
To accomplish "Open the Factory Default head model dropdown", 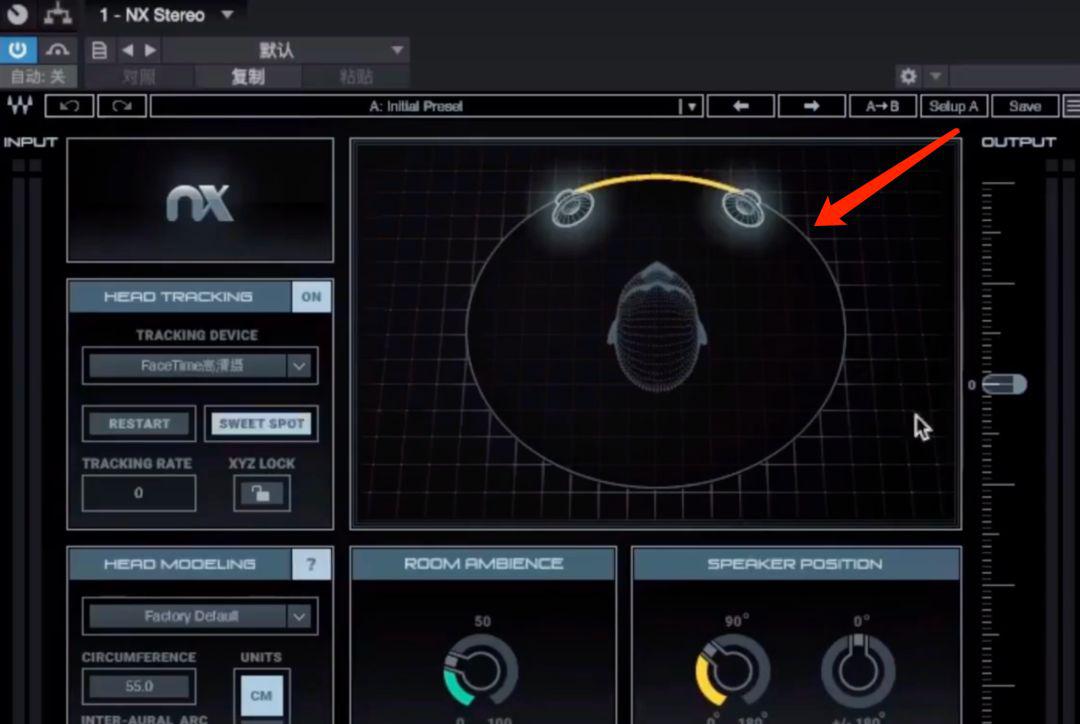I will pyautogui.click(x=200, y=616).
